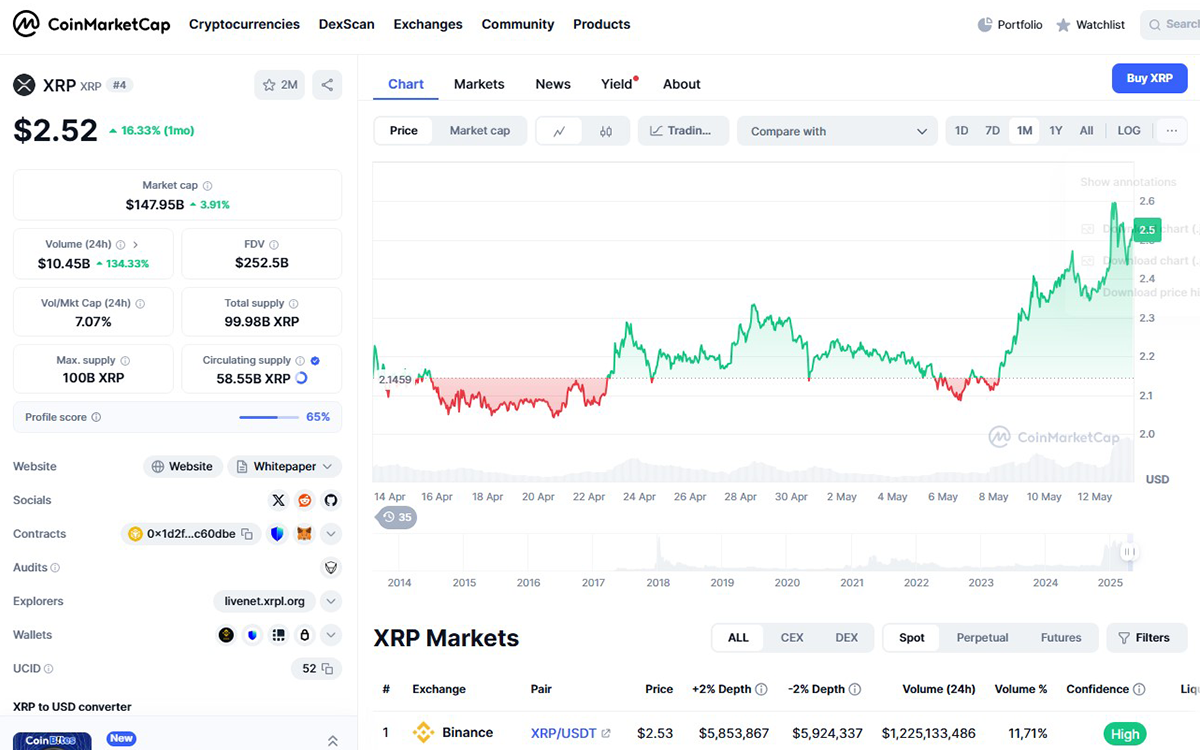Open the DexScan menu item

tap(347, 24)
